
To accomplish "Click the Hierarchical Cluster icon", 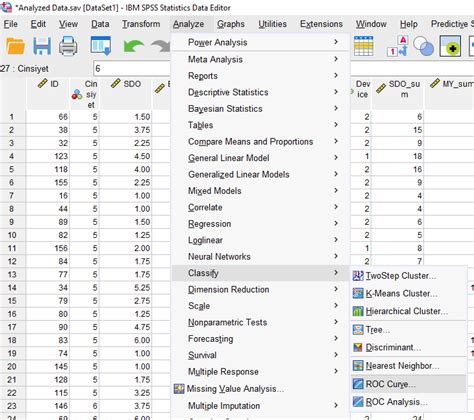I will tap(358, 311).
